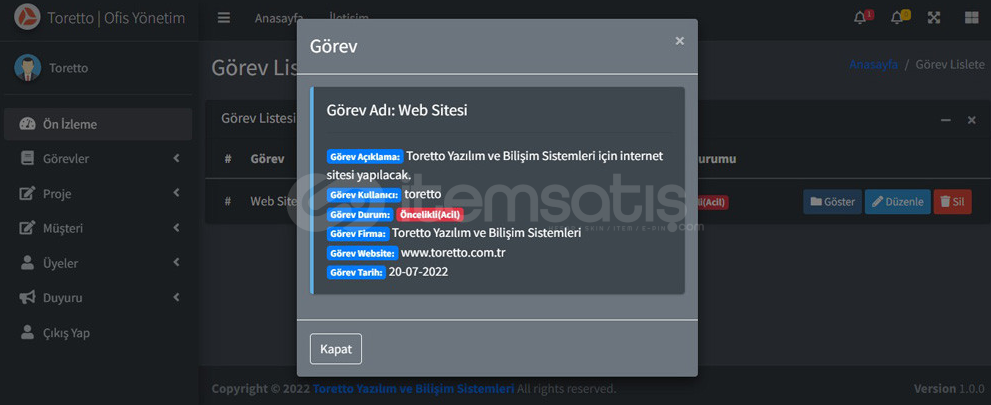Collapse the Görev Listesi card
Image resolution: width=991 pixels, height=405 pixels.
[945, 120]
